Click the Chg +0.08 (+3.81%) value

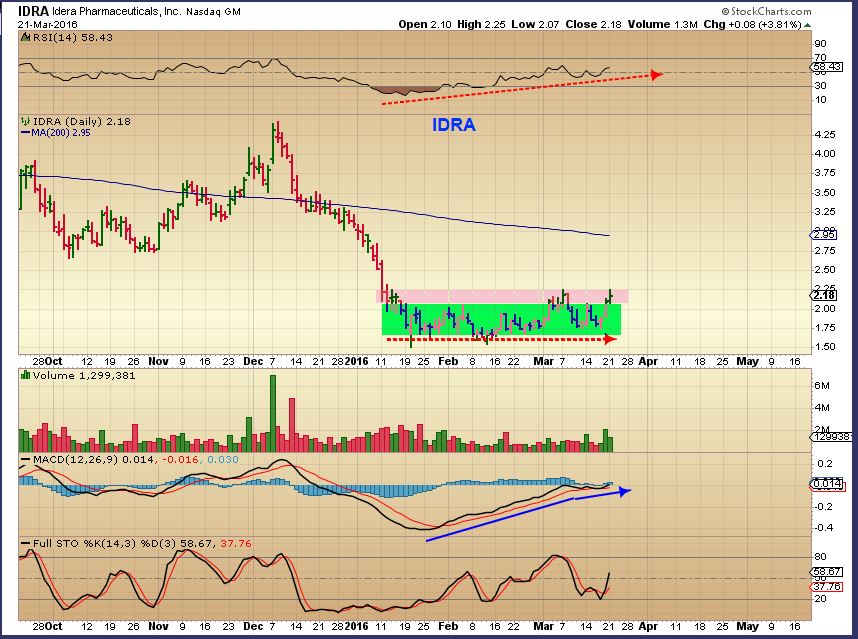point(752,24)
